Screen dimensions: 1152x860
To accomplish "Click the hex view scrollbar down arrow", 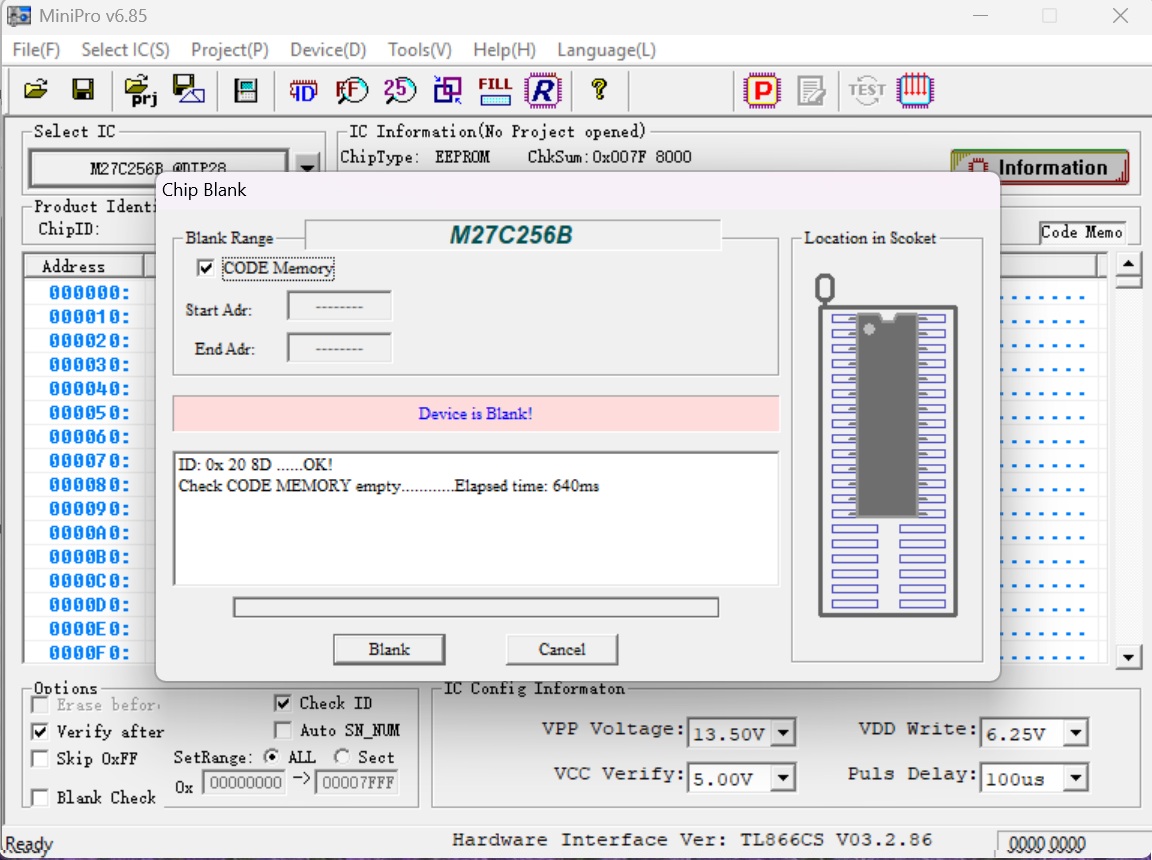I will 1129,657.
